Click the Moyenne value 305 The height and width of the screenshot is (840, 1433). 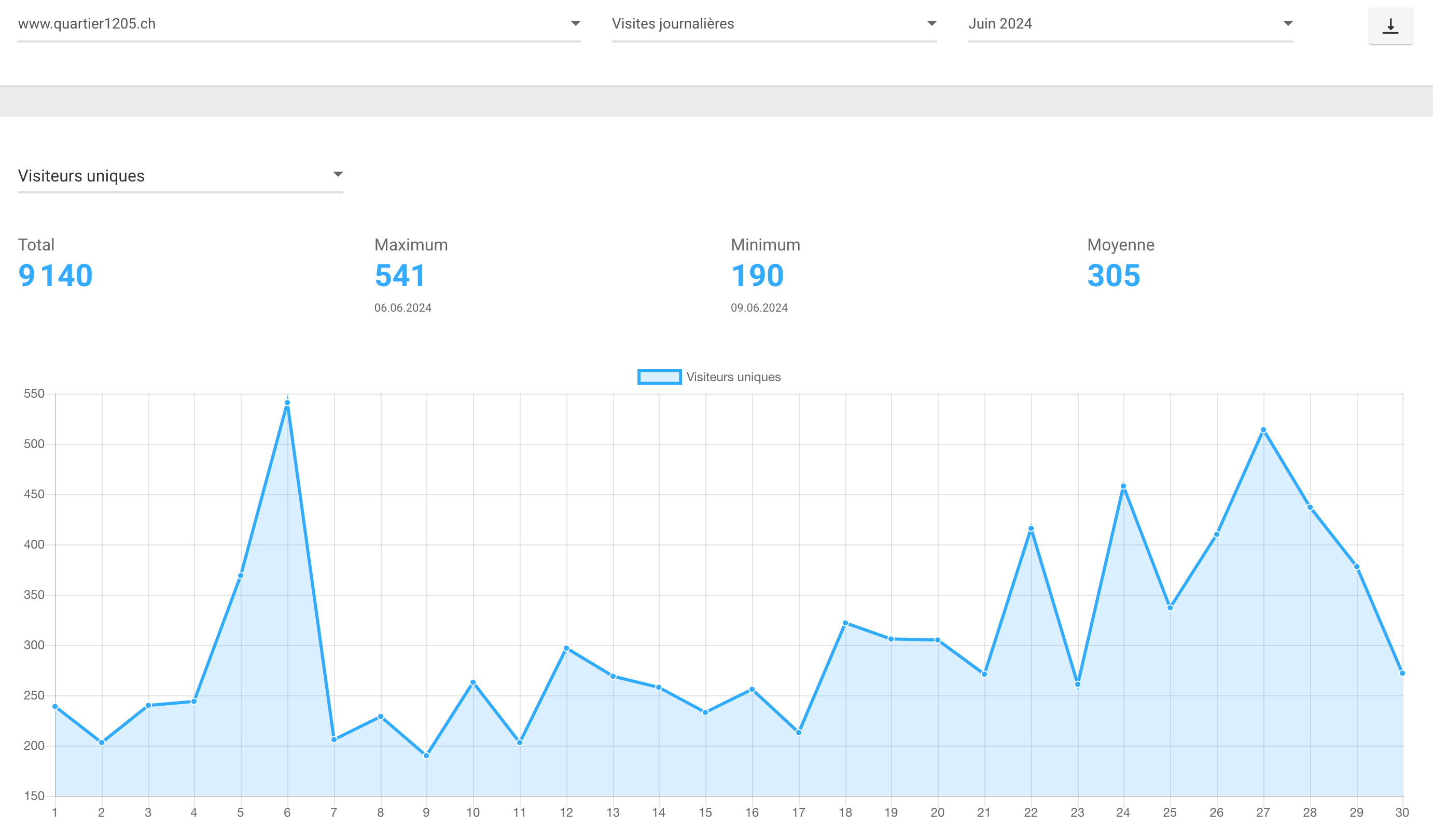click(x=1114, y=276)
